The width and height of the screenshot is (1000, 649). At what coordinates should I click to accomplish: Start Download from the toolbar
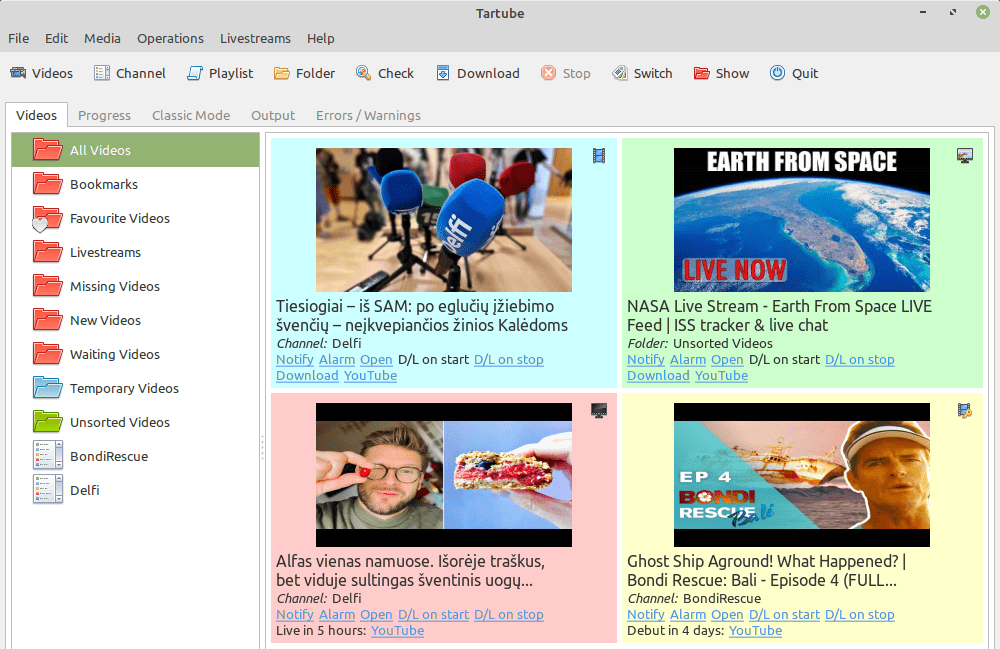pyautogui.click(x=477, y=73)
